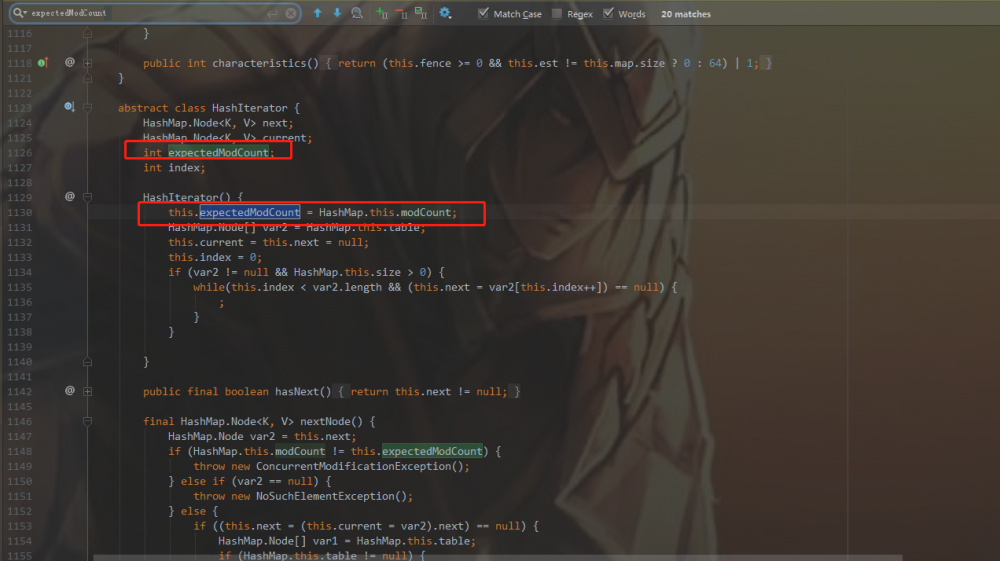
Task: Click line number 1148 in gutter
Action: (20, 451)
